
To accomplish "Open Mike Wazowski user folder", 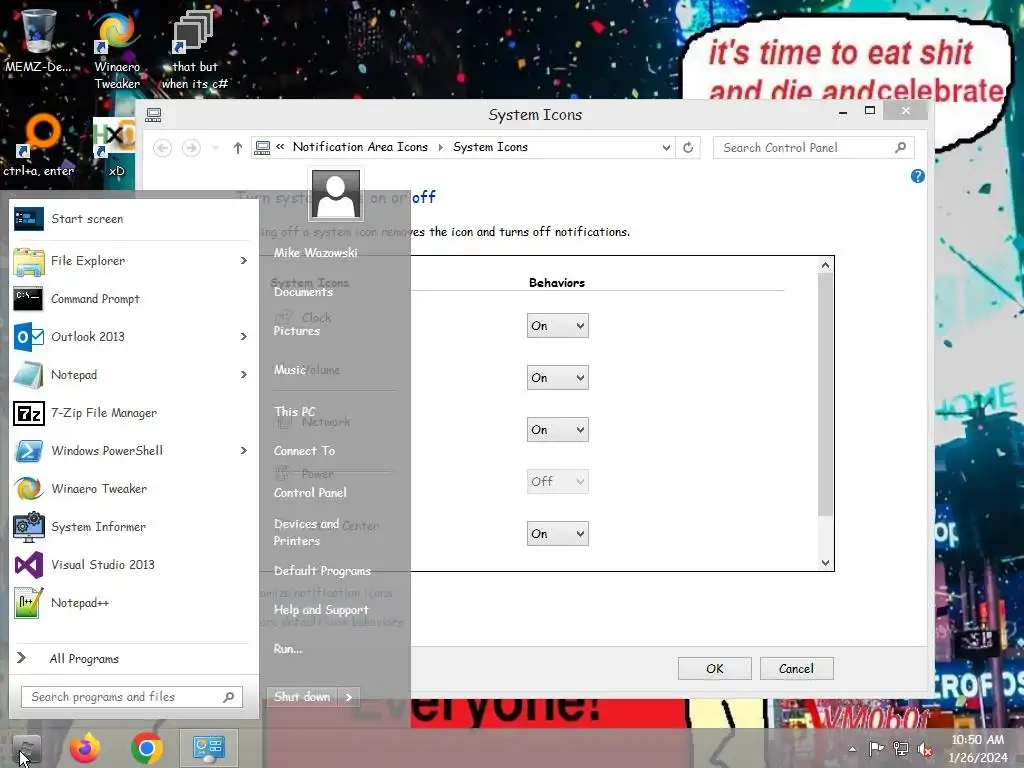I will (x=315, y=253).
